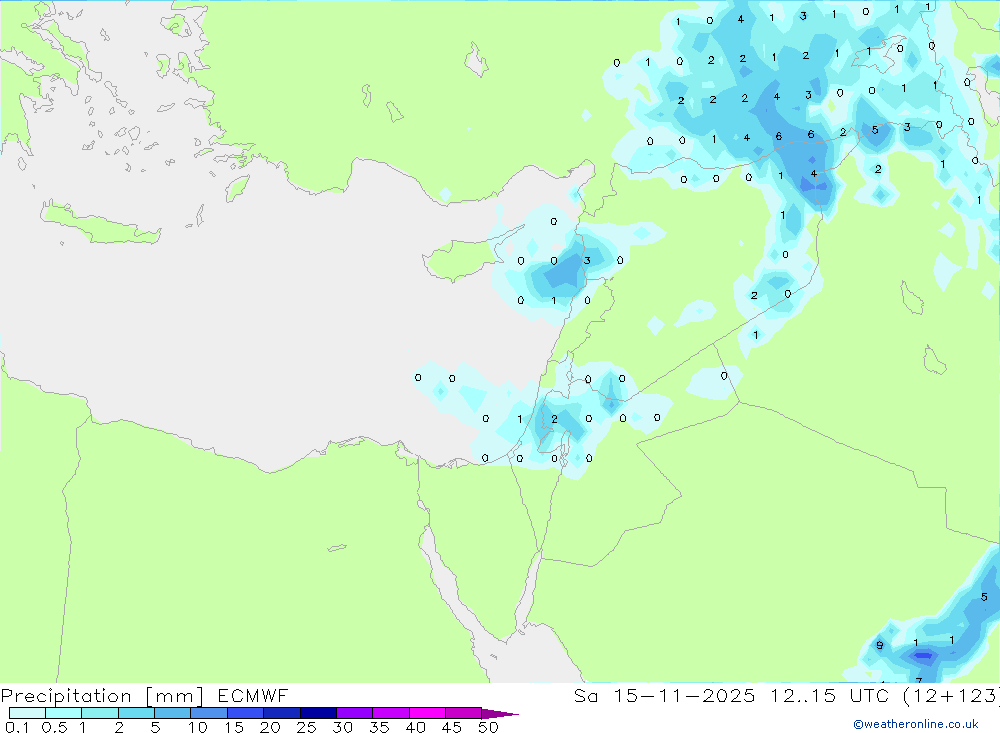Pick the 25–30 mm dark navy swatch

tap(318, 713)
